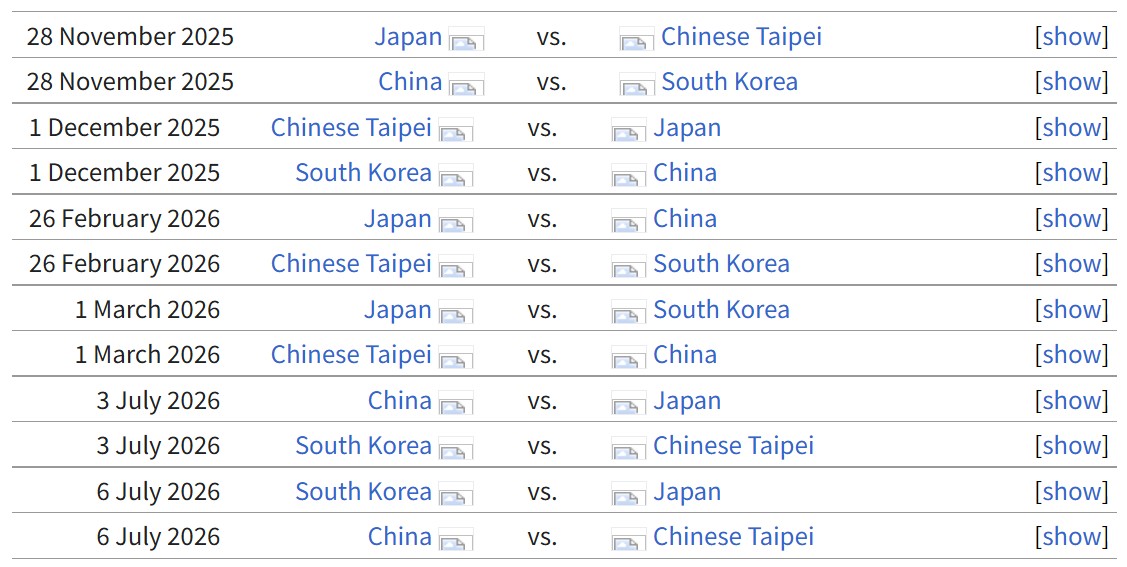Follow Chinese Taipei link in 1 March match
Viewport: 1127px width, 567px height.
click(351, 355)
